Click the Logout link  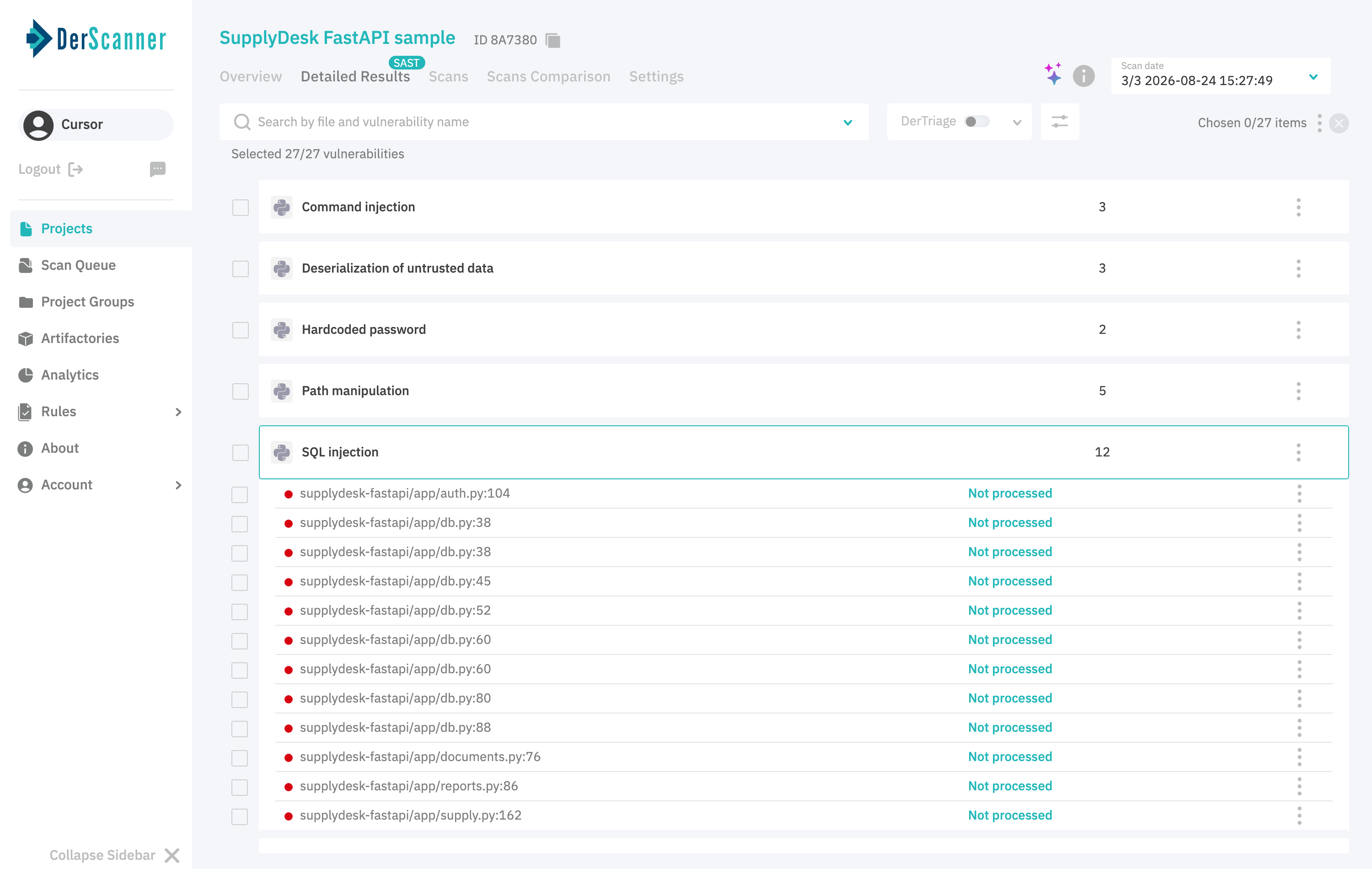pos(39,169)
